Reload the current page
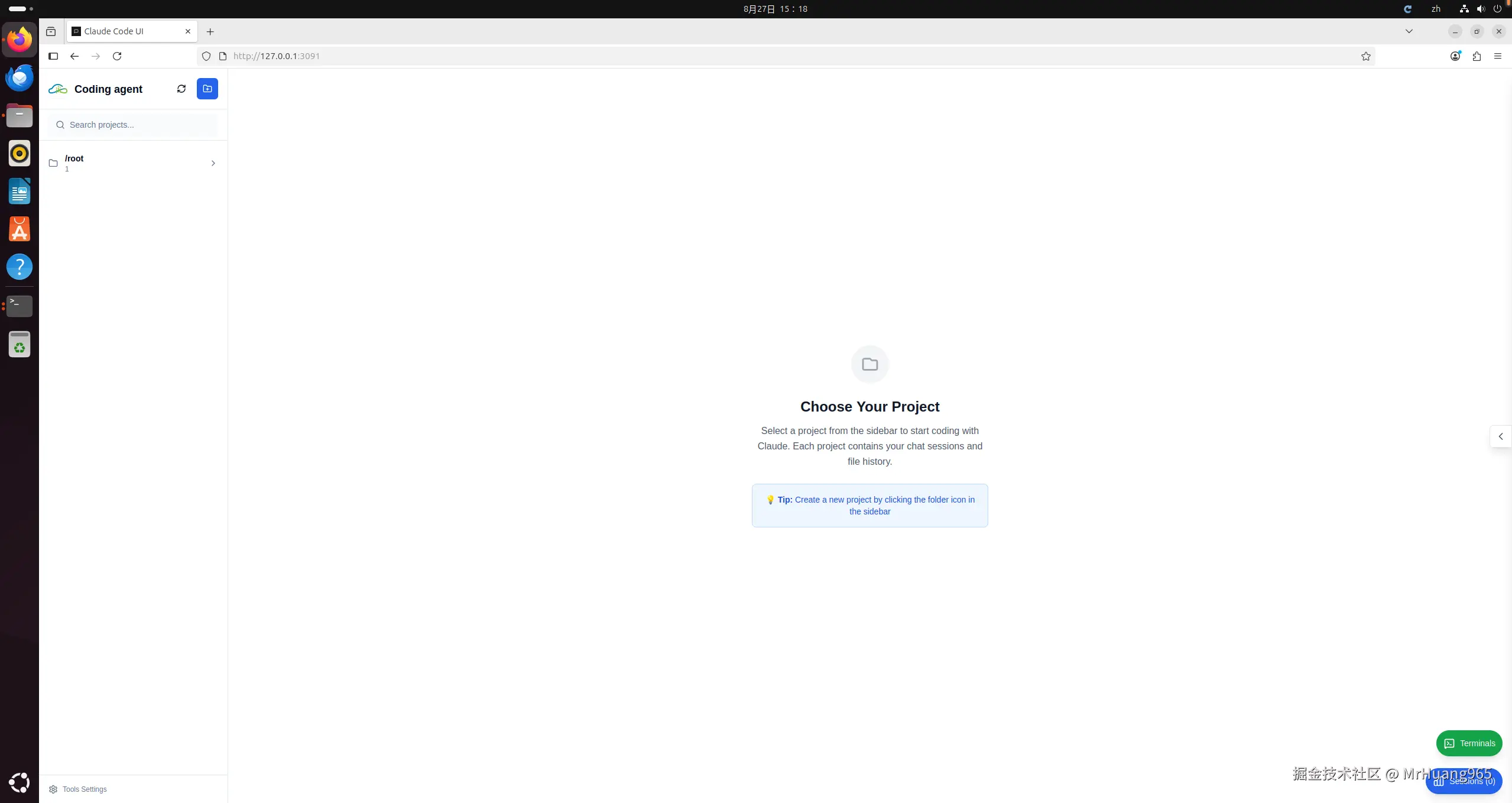Viewport: 1512px width, 803px height. click(x=117, y=56)
